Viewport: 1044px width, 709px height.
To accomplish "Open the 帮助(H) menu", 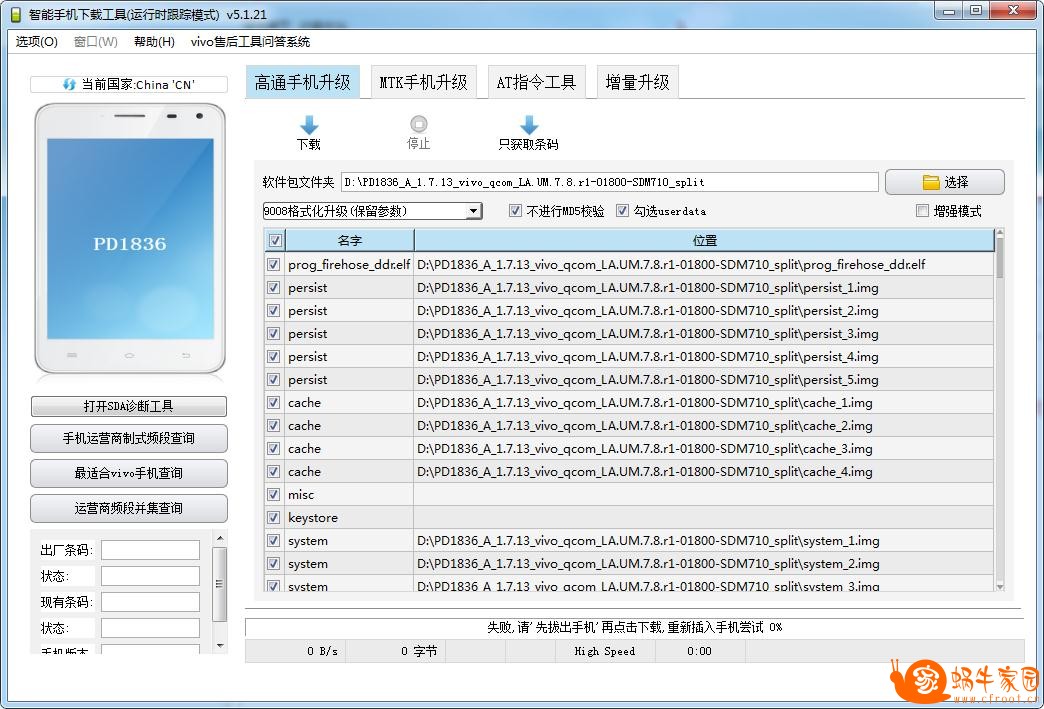I will pyautogui.click(x=154, y=42).
